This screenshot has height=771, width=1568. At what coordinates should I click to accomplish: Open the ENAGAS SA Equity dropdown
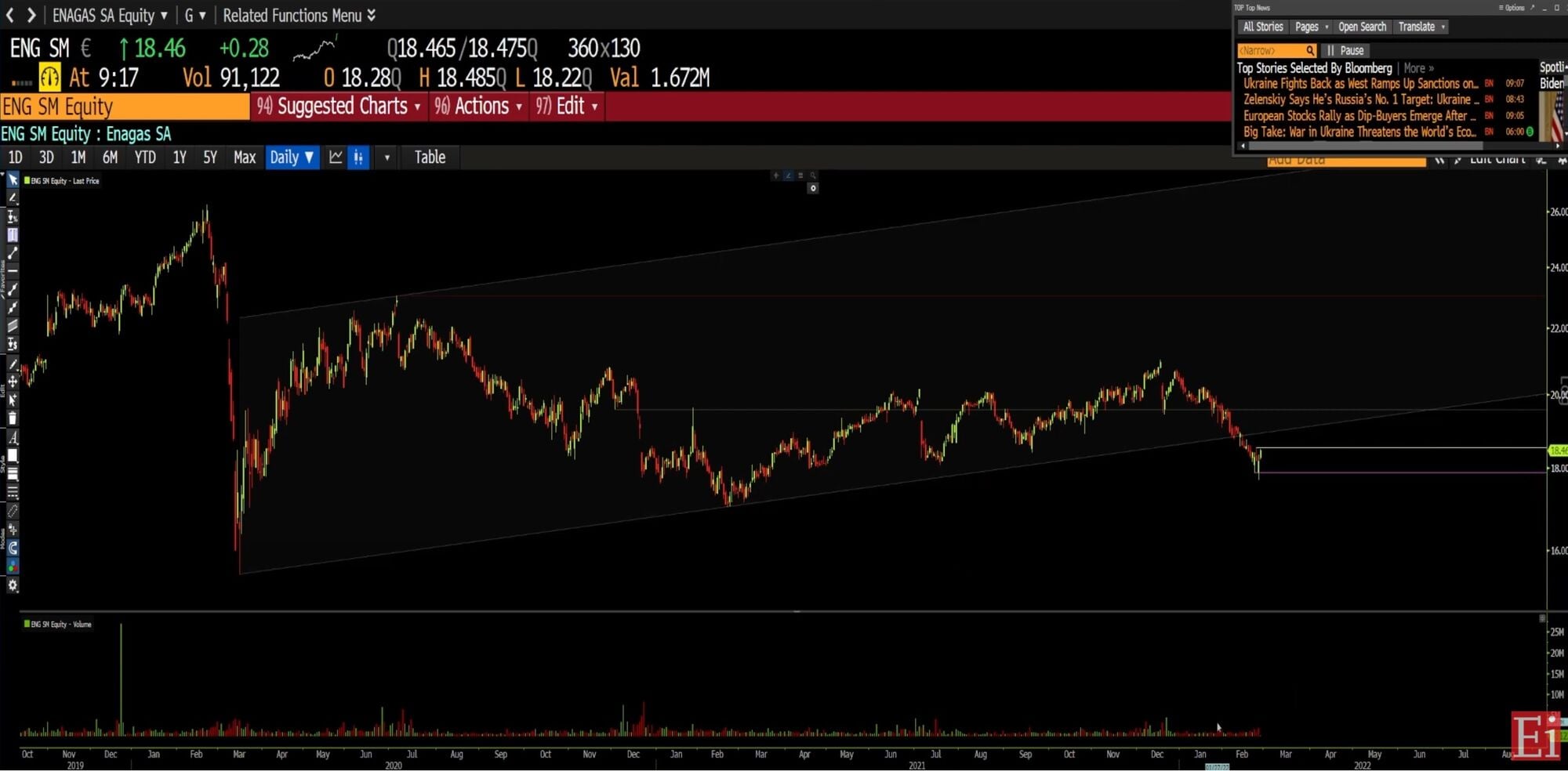[x=110, y=15]
